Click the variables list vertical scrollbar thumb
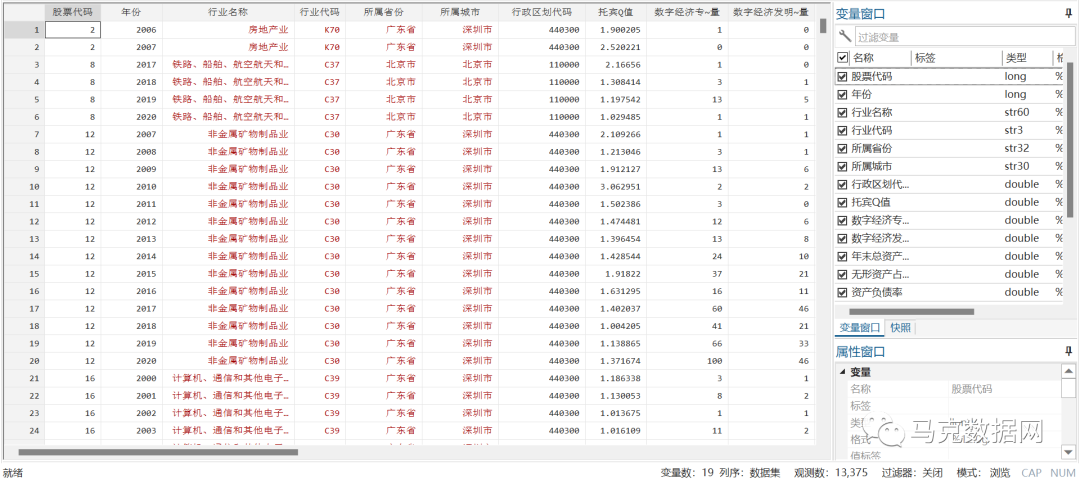Image resolution: width=1080 pixels, height=479 pixels. (1070, 139)
